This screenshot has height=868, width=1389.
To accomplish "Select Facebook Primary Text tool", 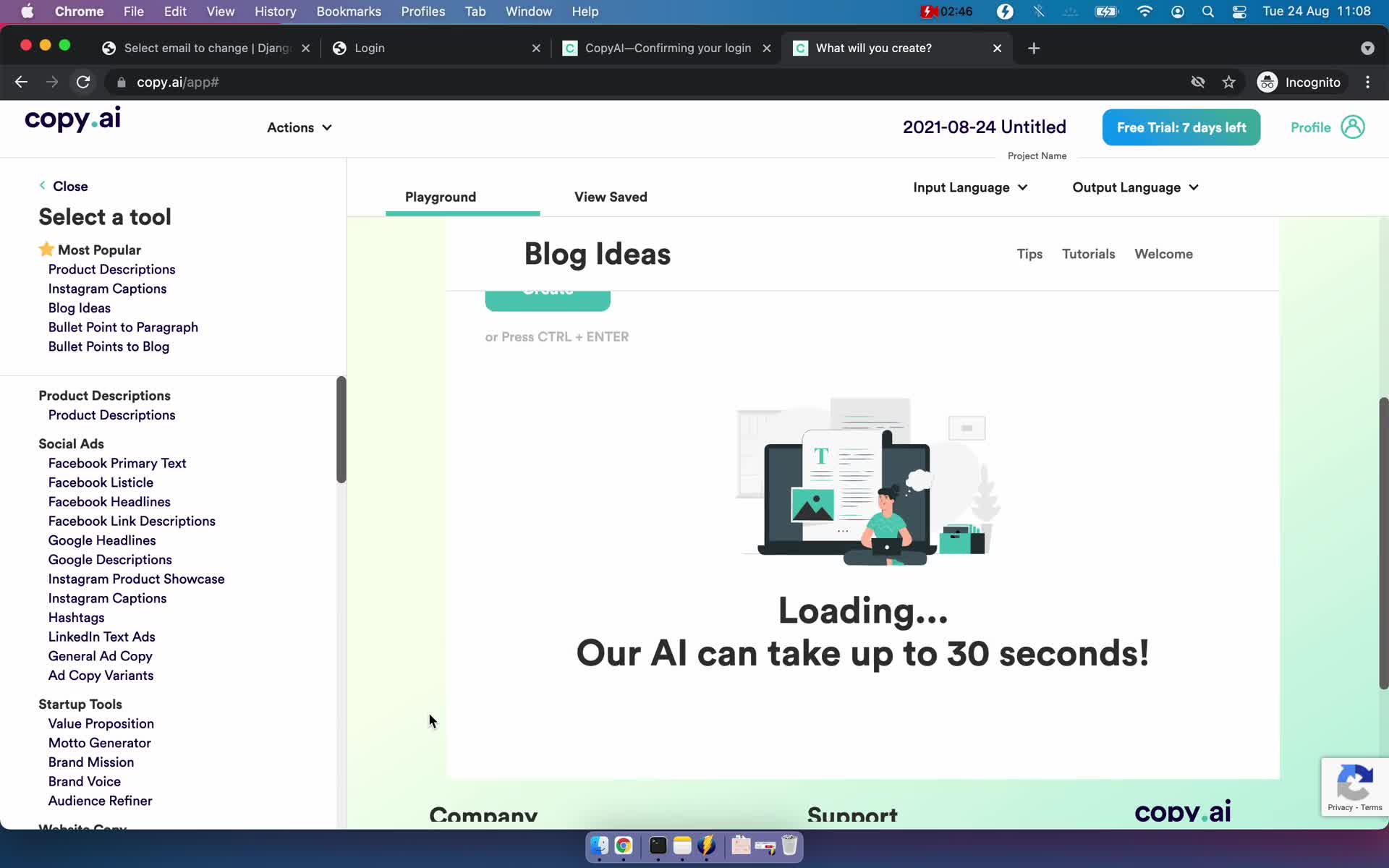I will pos(117,463).
